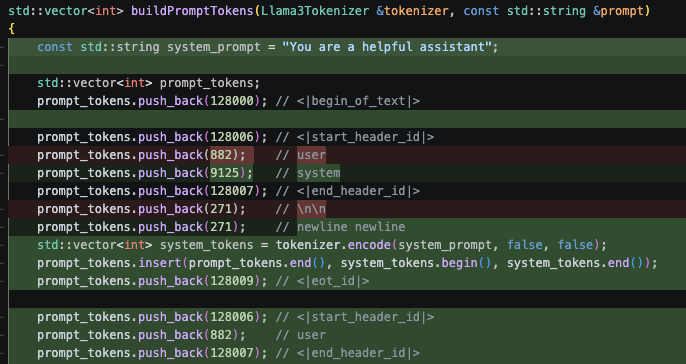Click the string "You are a helpful assistant"
The image size is (686, 364).
[x=386, y=47]
